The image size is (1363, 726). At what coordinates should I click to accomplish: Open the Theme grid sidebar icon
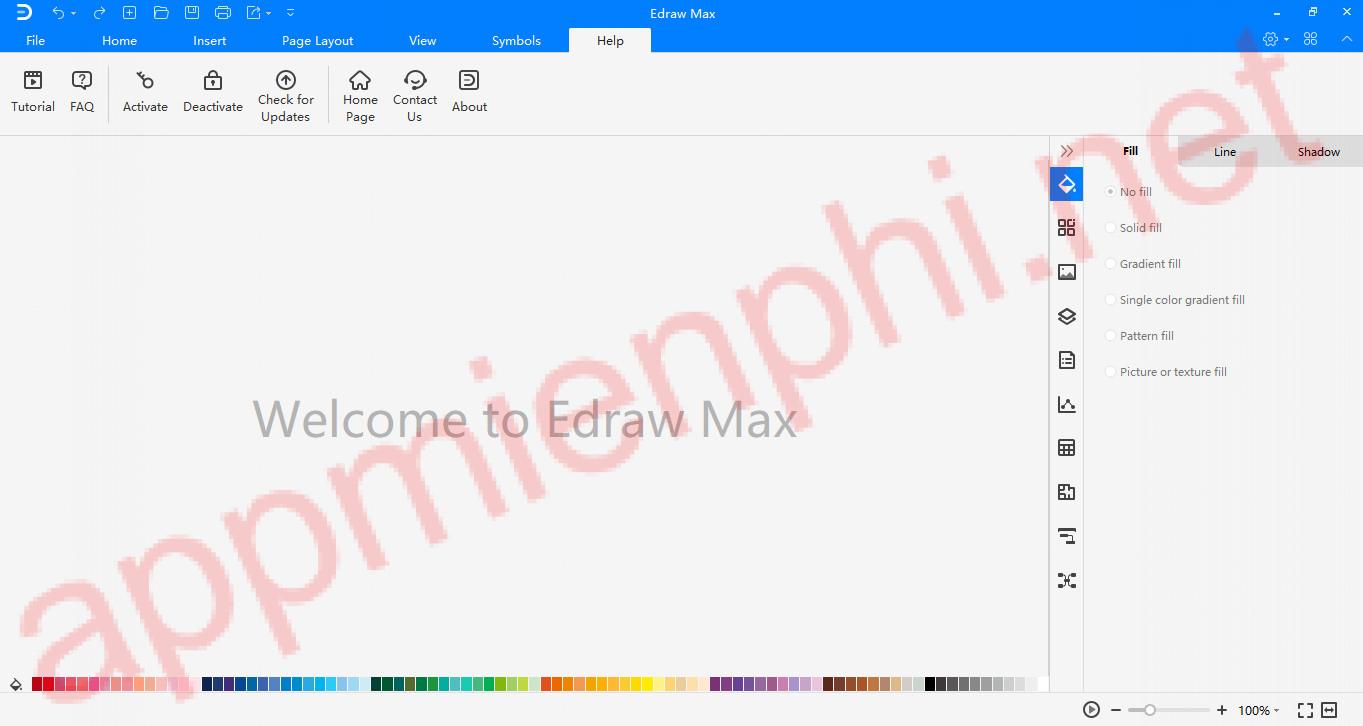[1066, 228]
